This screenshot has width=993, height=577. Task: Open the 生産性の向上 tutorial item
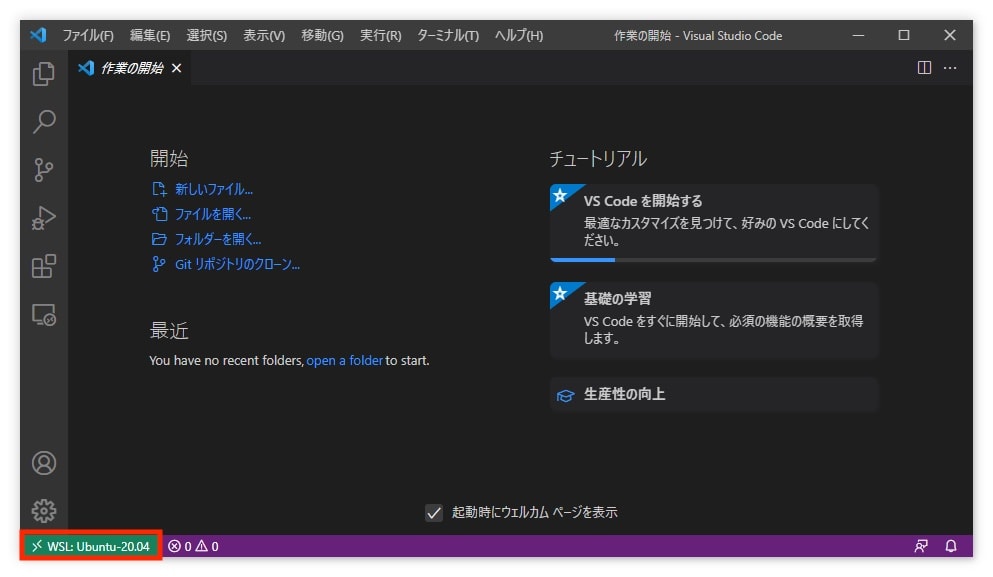714,395
